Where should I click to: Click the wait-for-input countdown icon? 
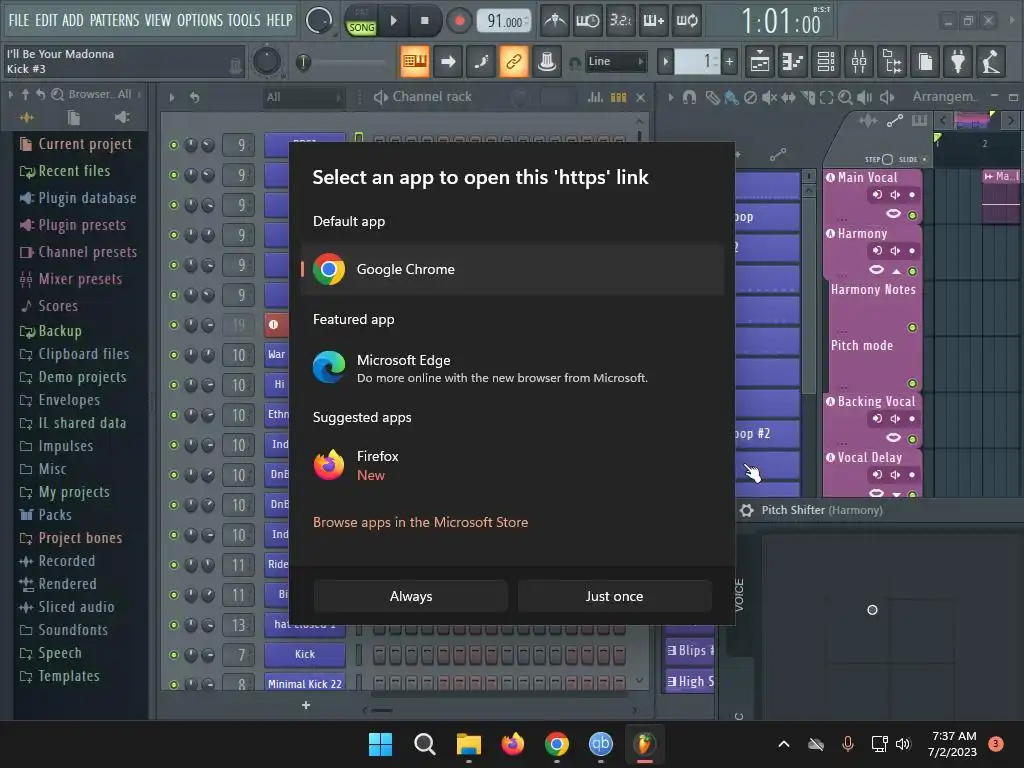coord(587,21)
